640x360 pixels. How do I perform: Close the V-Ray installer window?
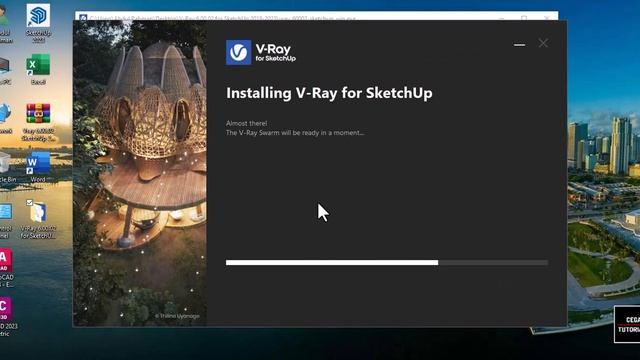pos(543,43)
